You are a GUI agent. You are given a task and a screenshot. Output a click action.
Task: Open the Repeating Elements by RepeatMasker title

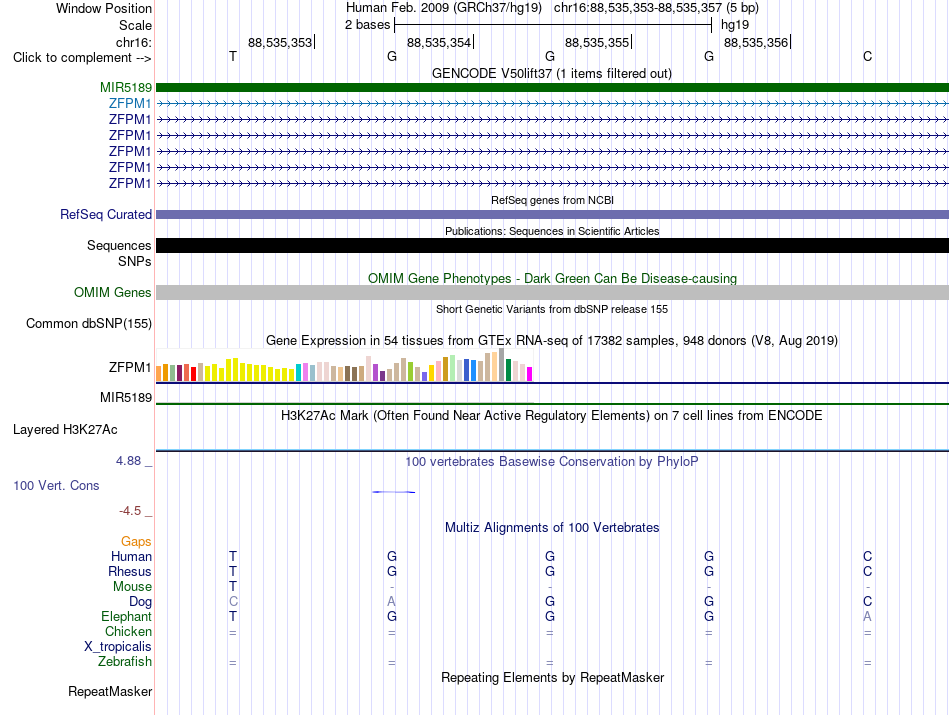pyautogui.click(x=553, y=677)
